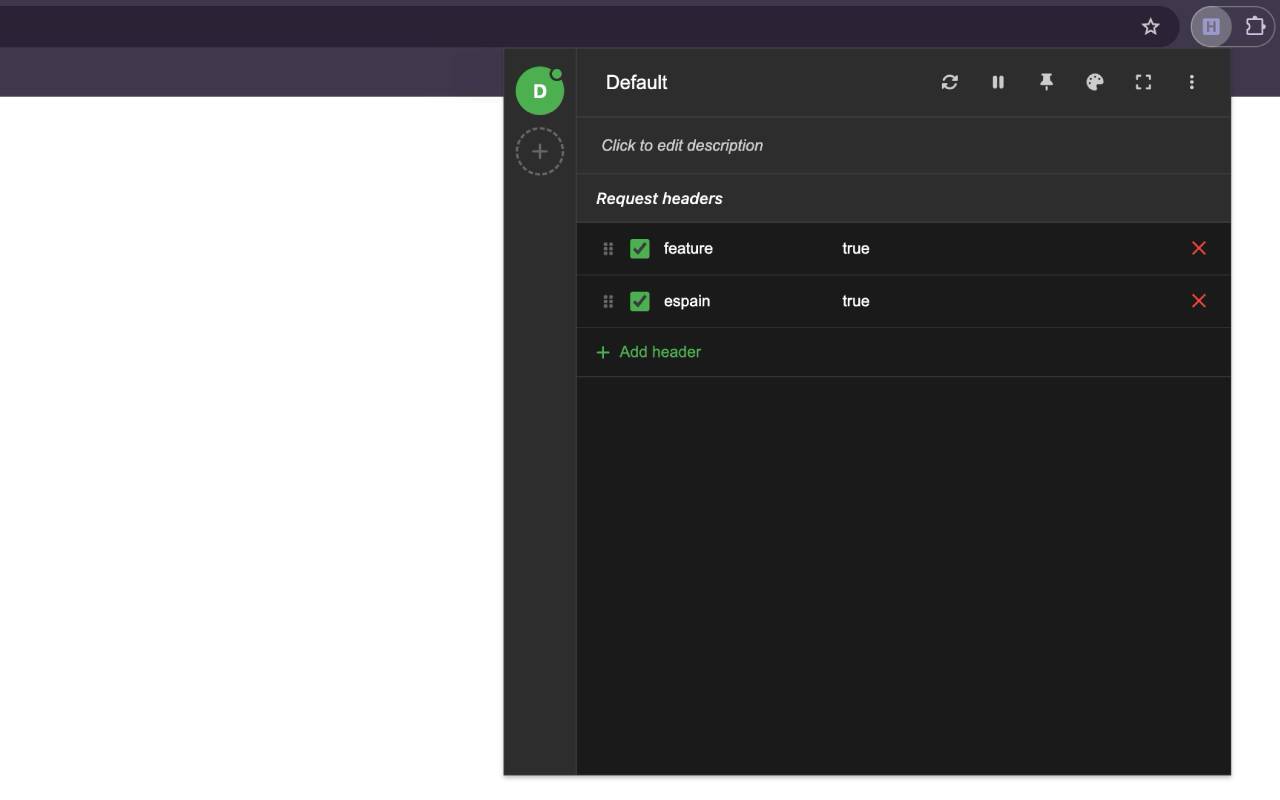Click the Request headers section title
Image resolution: width=1280 pixels, height=800 pixels.
tap(659, 198)
